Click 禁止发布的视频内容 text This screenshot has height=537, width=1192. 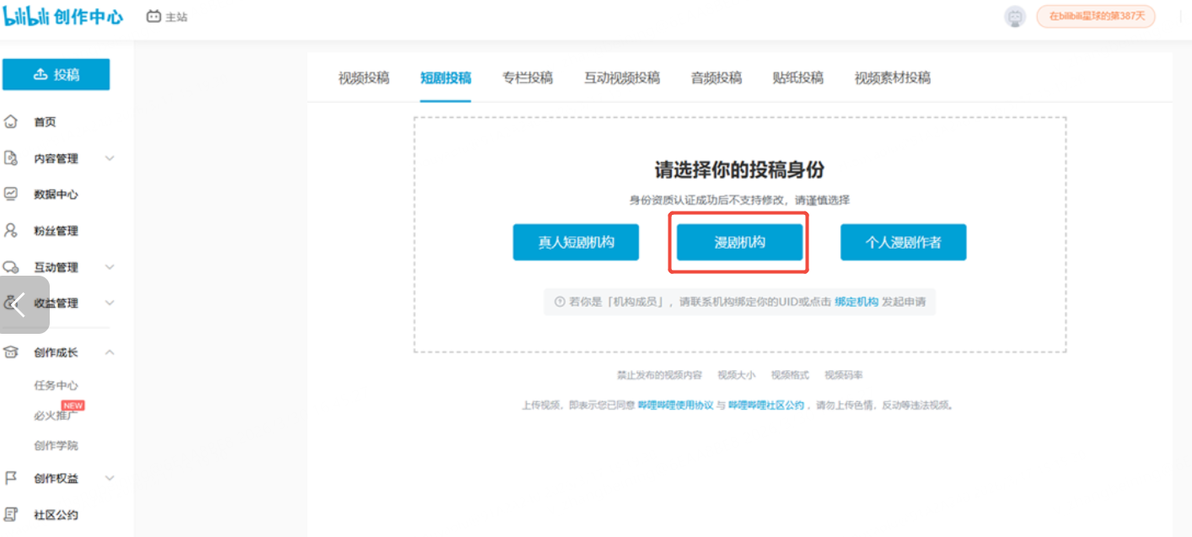(x=659, y=376)
